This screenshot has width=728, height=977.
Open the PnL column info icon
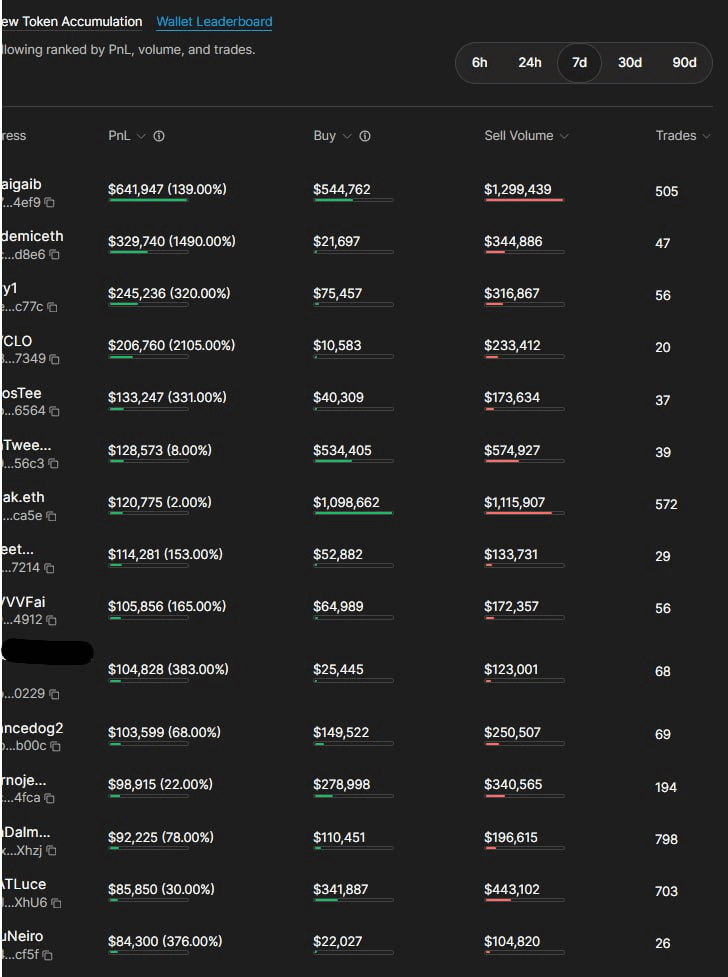159,136
